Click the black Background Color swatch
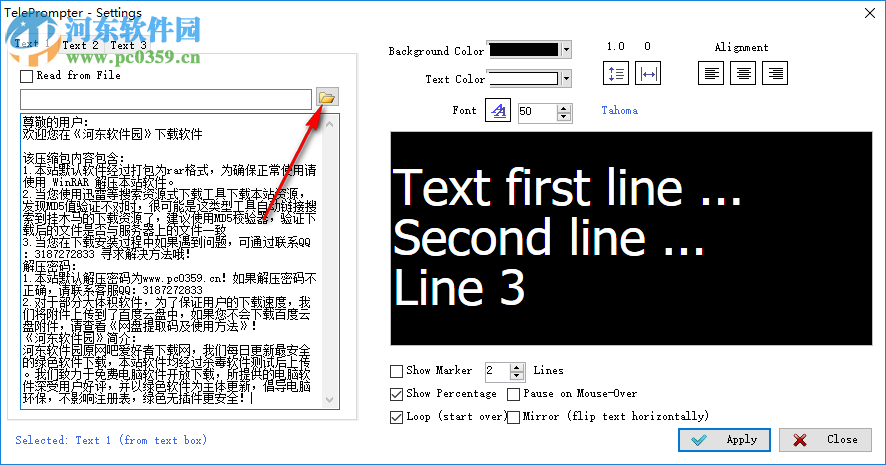This screenshot has height=465, width=886. click(524, 50)
